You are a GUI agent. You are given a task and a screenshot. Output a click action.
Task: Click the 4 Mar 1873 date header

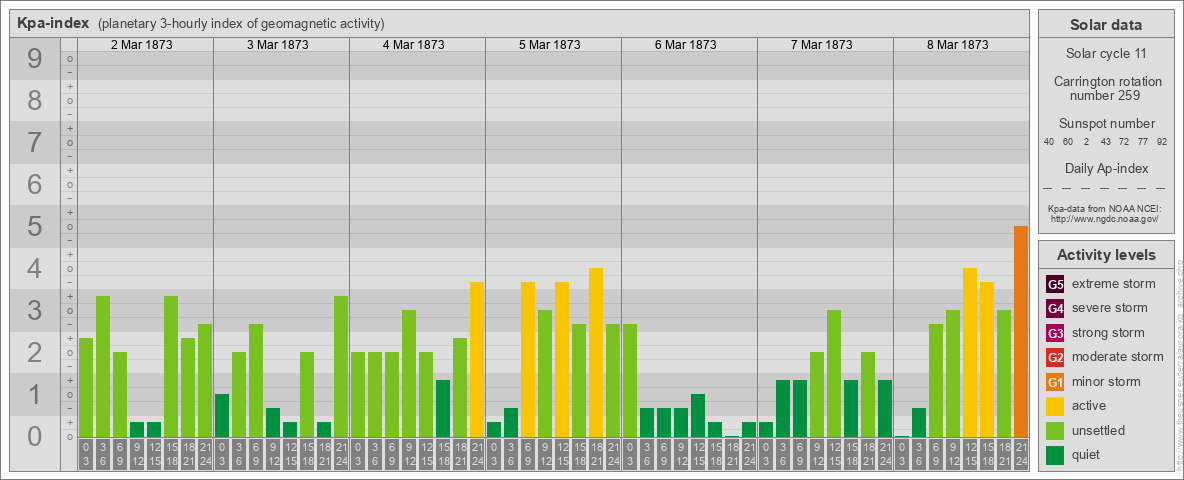click(x=414, y=45)
